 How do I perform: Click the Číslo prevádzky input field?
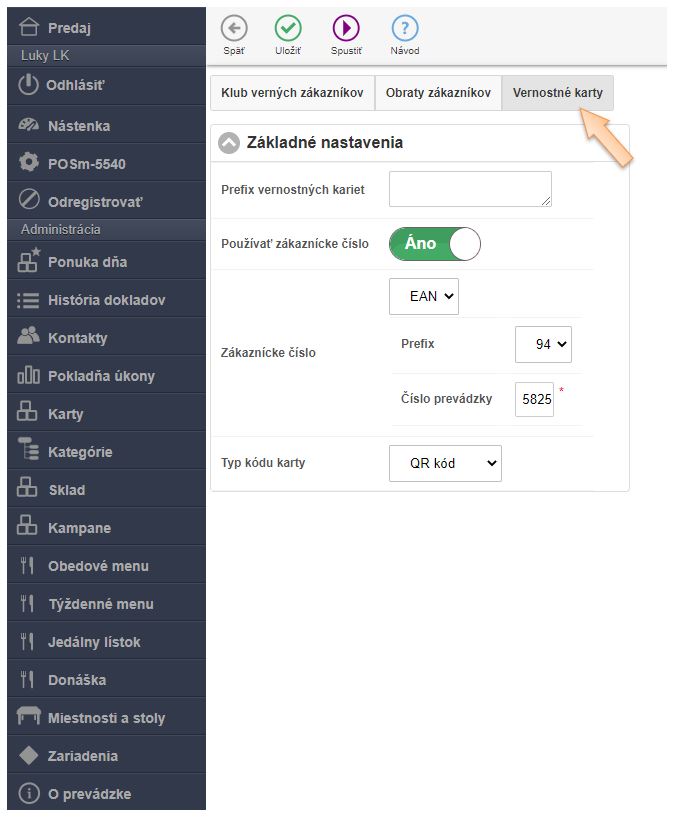point(534,398)
